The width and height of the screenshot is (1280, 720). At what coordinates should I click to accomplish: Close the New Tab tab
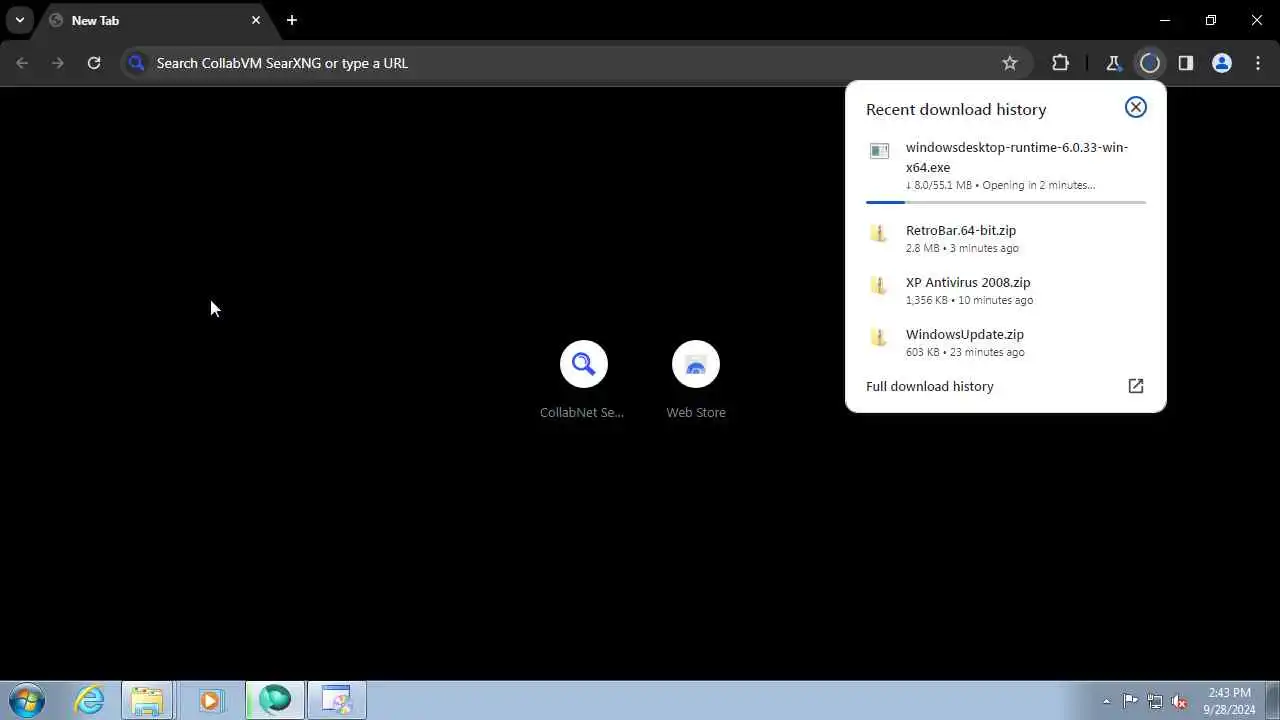coord(256,20)
